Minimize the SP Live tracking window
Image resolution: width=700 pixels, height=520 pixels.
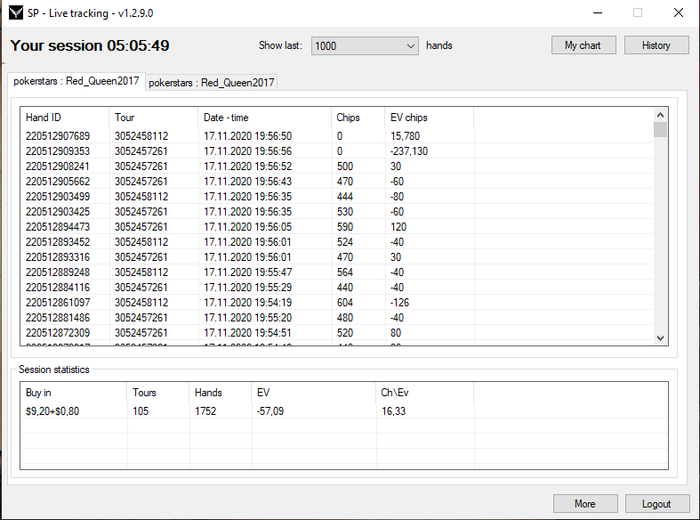pyautogui.click(x=597, y=13)
